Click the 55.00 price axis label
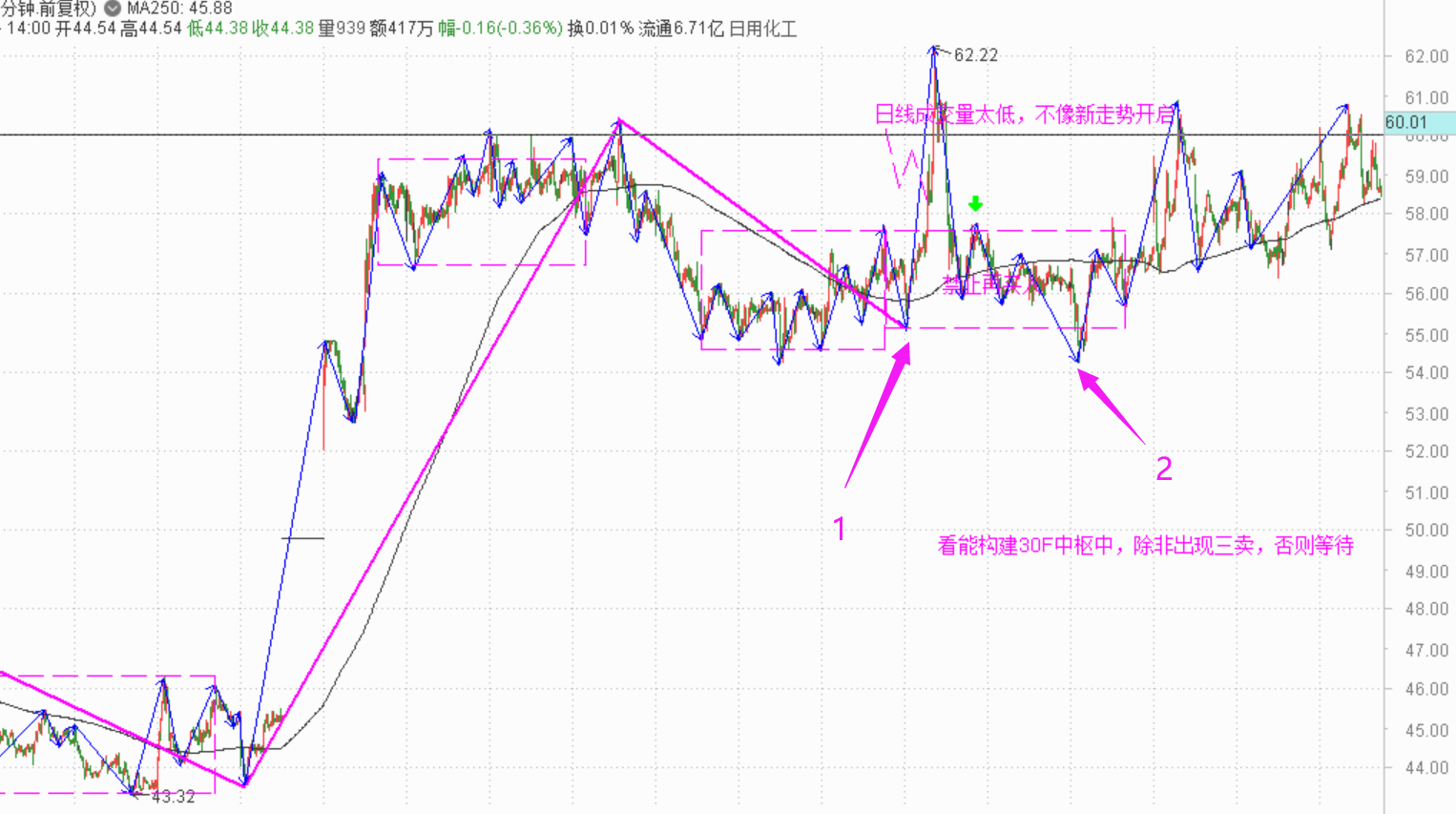The height and width of the screenshot is (814, 1456). (x=1426, y=335)
